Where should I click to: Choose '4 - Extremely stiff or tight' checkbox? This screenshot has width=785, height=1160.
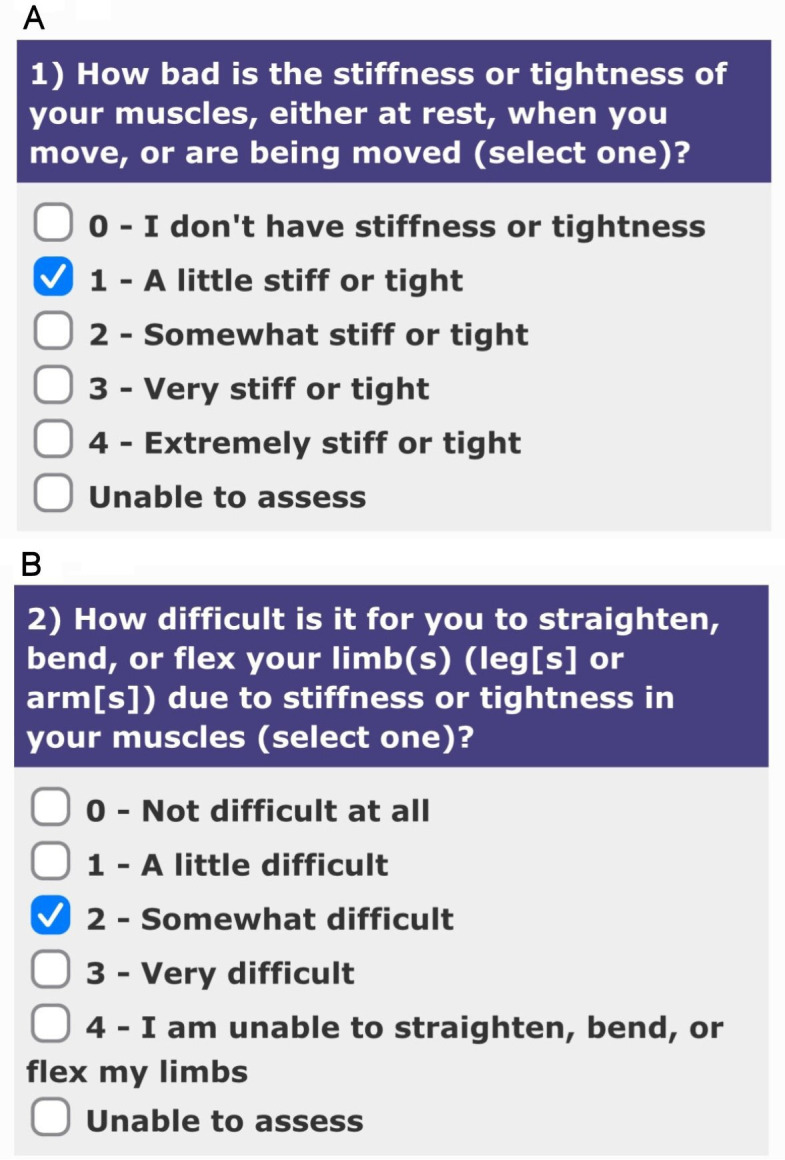[x=53, y=439]
